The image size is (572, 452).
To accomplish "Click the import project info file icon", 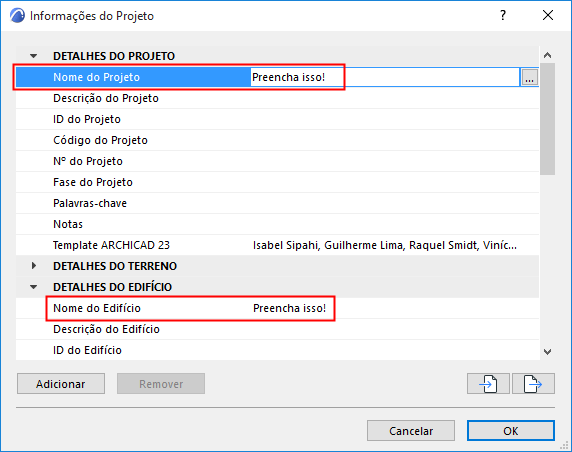I will coord(488,383).
